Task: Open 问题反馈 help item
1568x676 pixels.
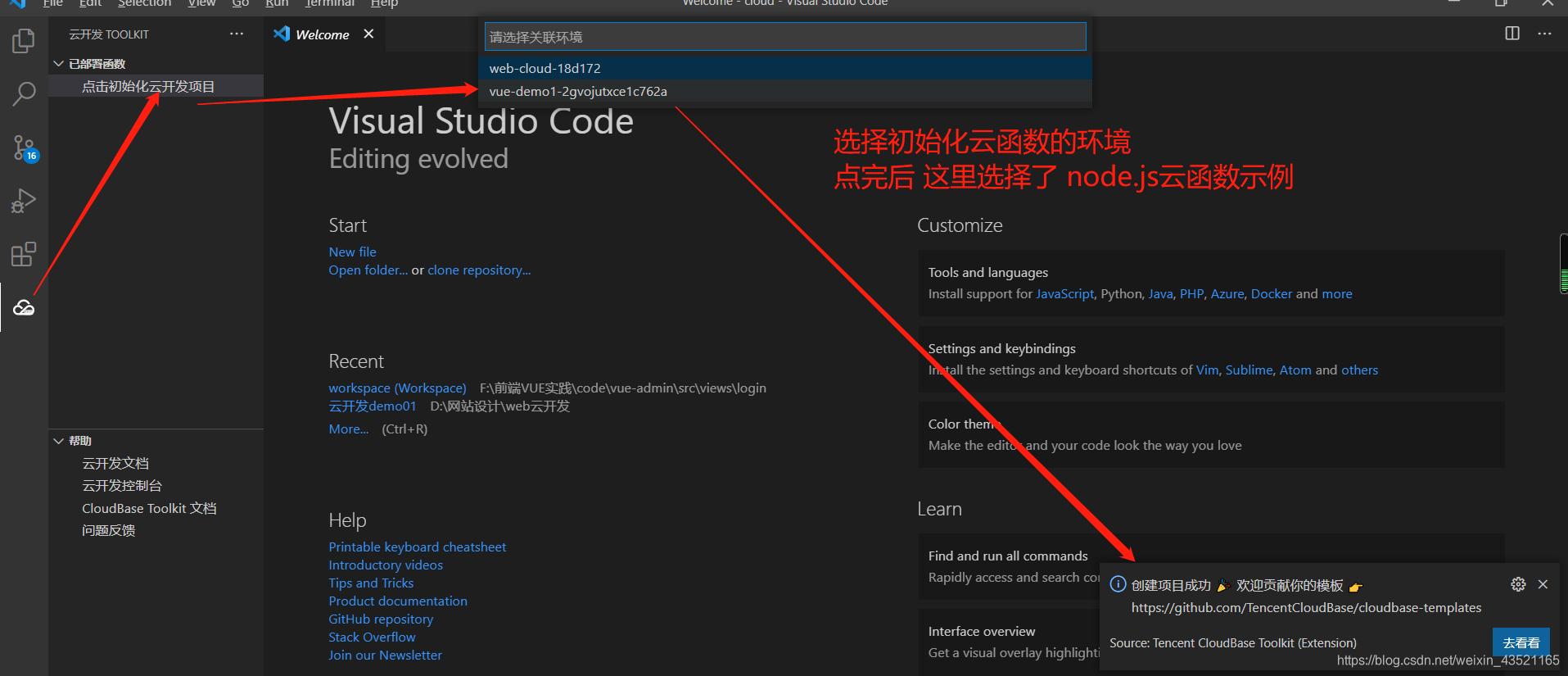Action: pyautogui.click(x=109, y=530)
